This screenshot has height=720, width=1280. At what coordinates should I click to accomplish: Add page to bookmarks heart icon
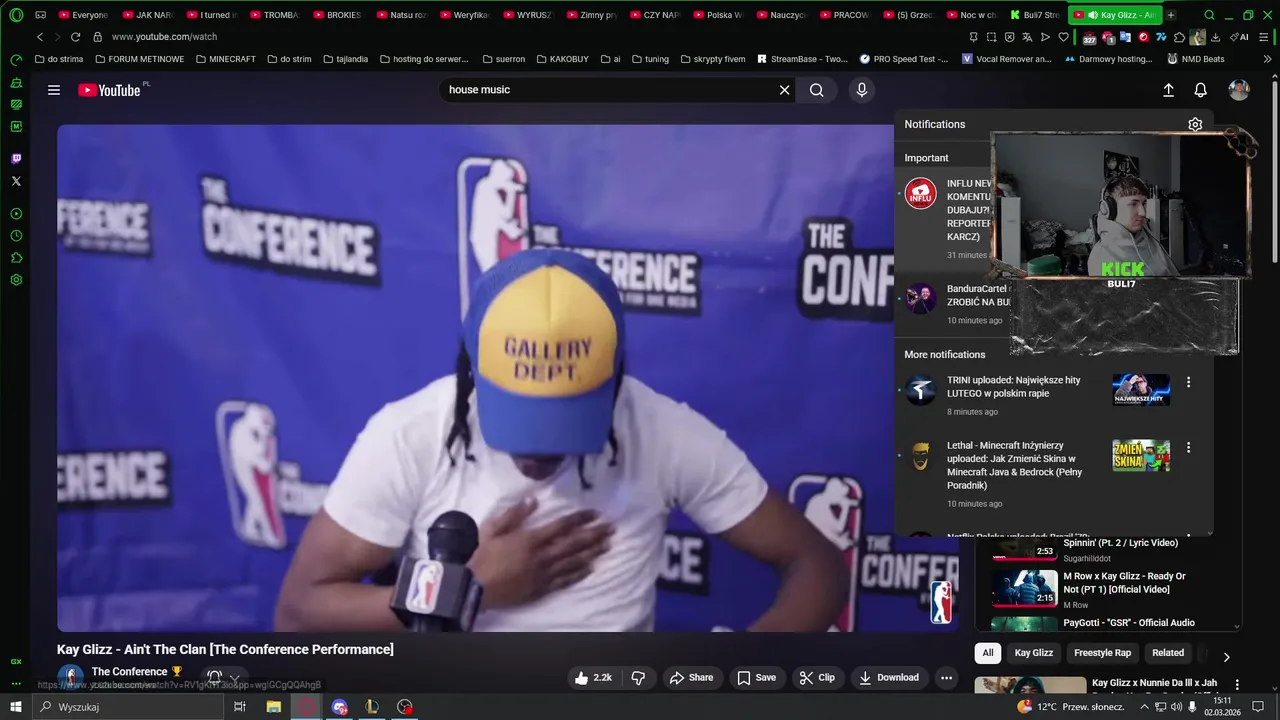point(1064,37)
